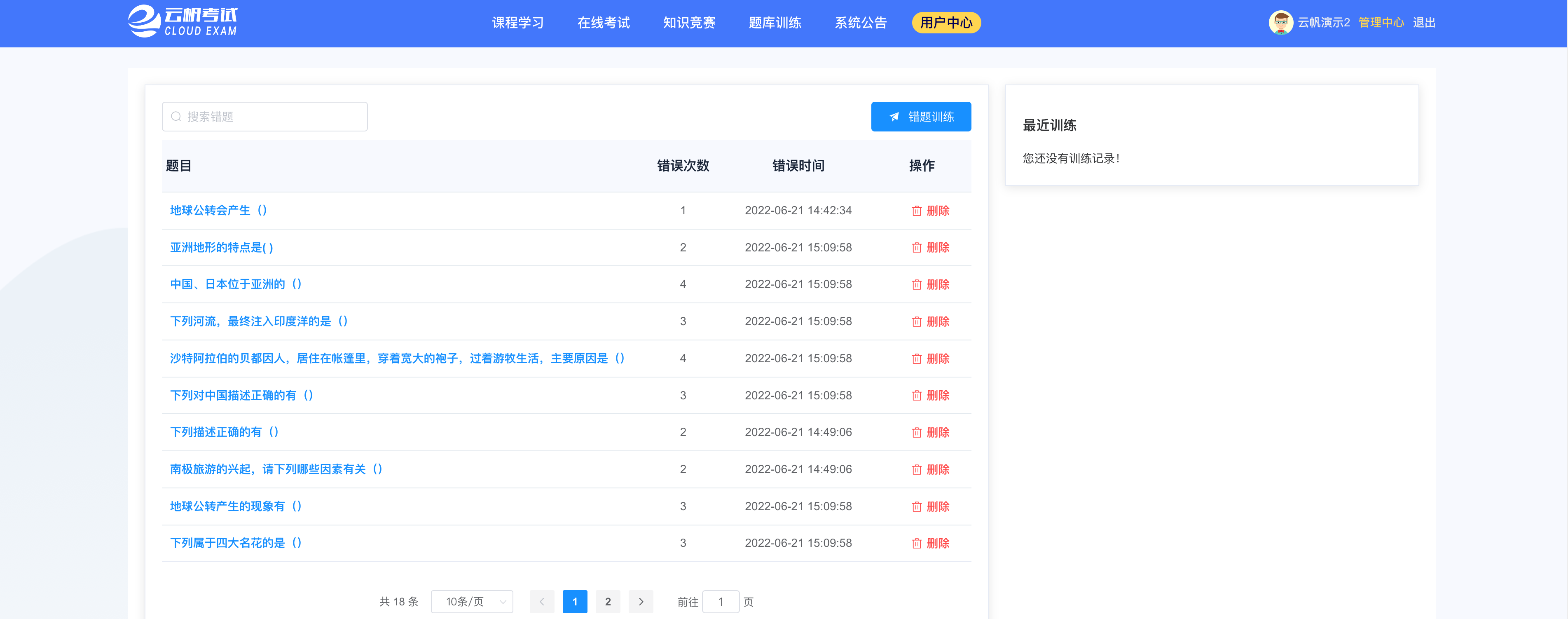The height and width of the screenshot is (619, 1568).
Task: Open question 亚洲地形的特点是( )
Action: point(222,247)
